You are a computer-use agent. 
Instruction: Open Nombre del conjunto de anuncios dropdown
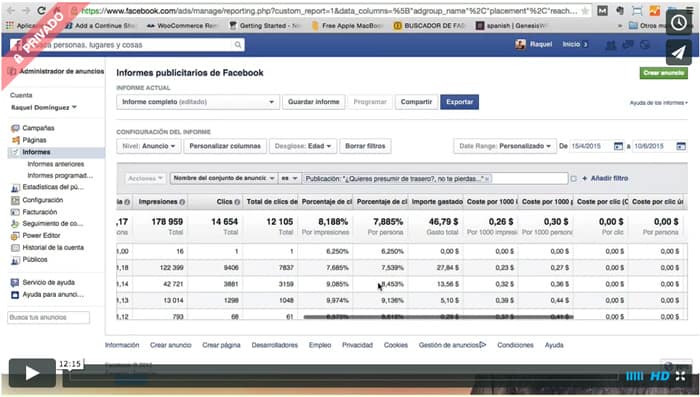click(224, 178)
